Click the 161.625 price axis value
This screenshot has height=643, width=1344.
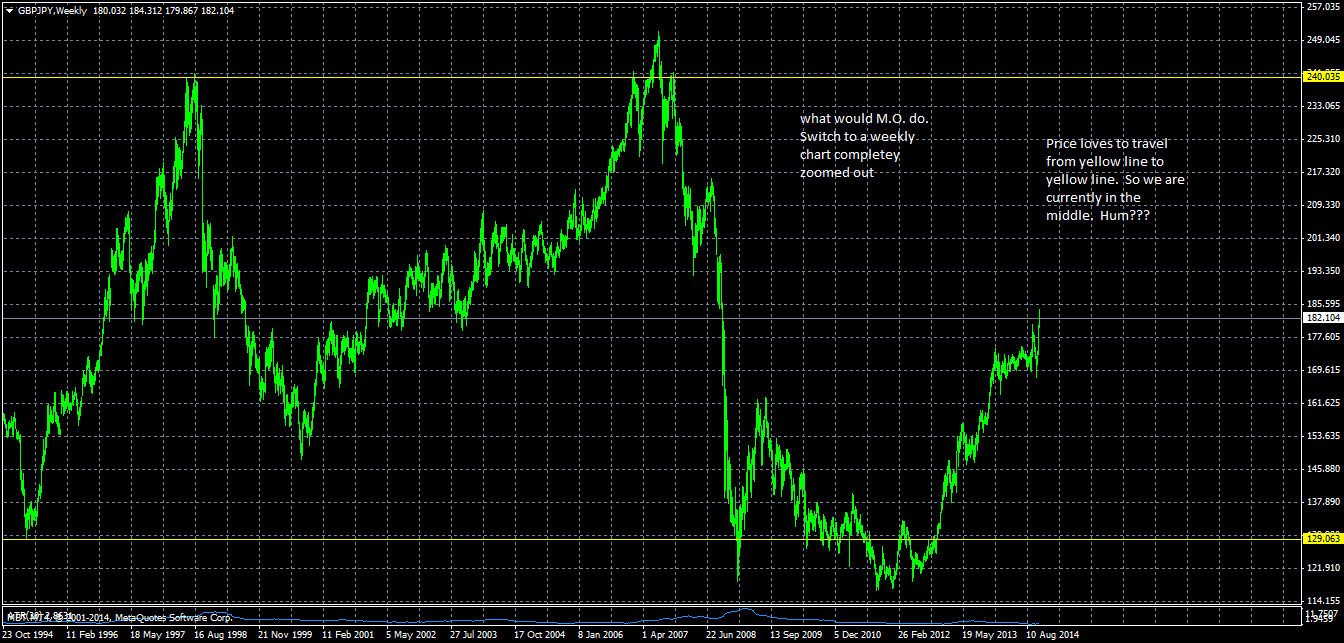[1323, 403]
